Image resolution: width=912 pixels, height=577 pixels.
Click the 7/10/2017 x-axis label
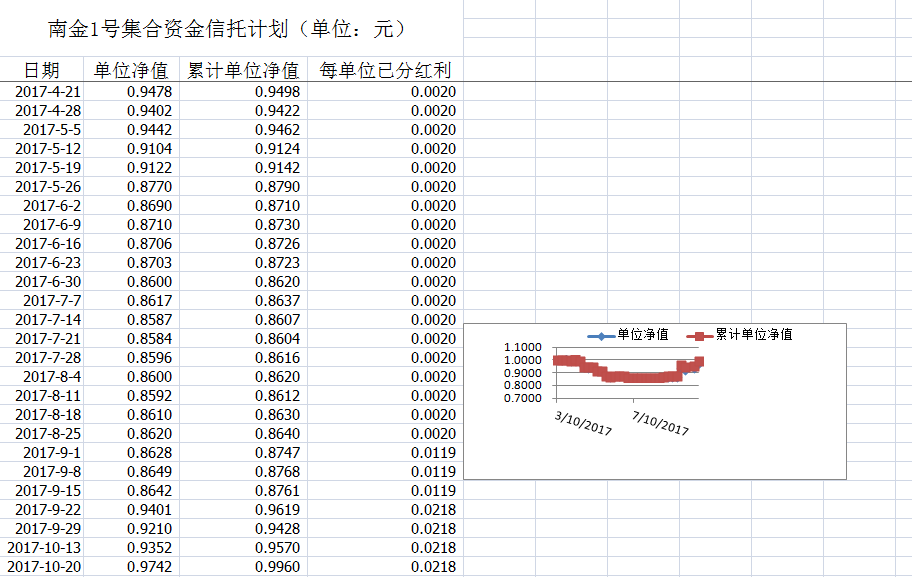tap(661, 422)
